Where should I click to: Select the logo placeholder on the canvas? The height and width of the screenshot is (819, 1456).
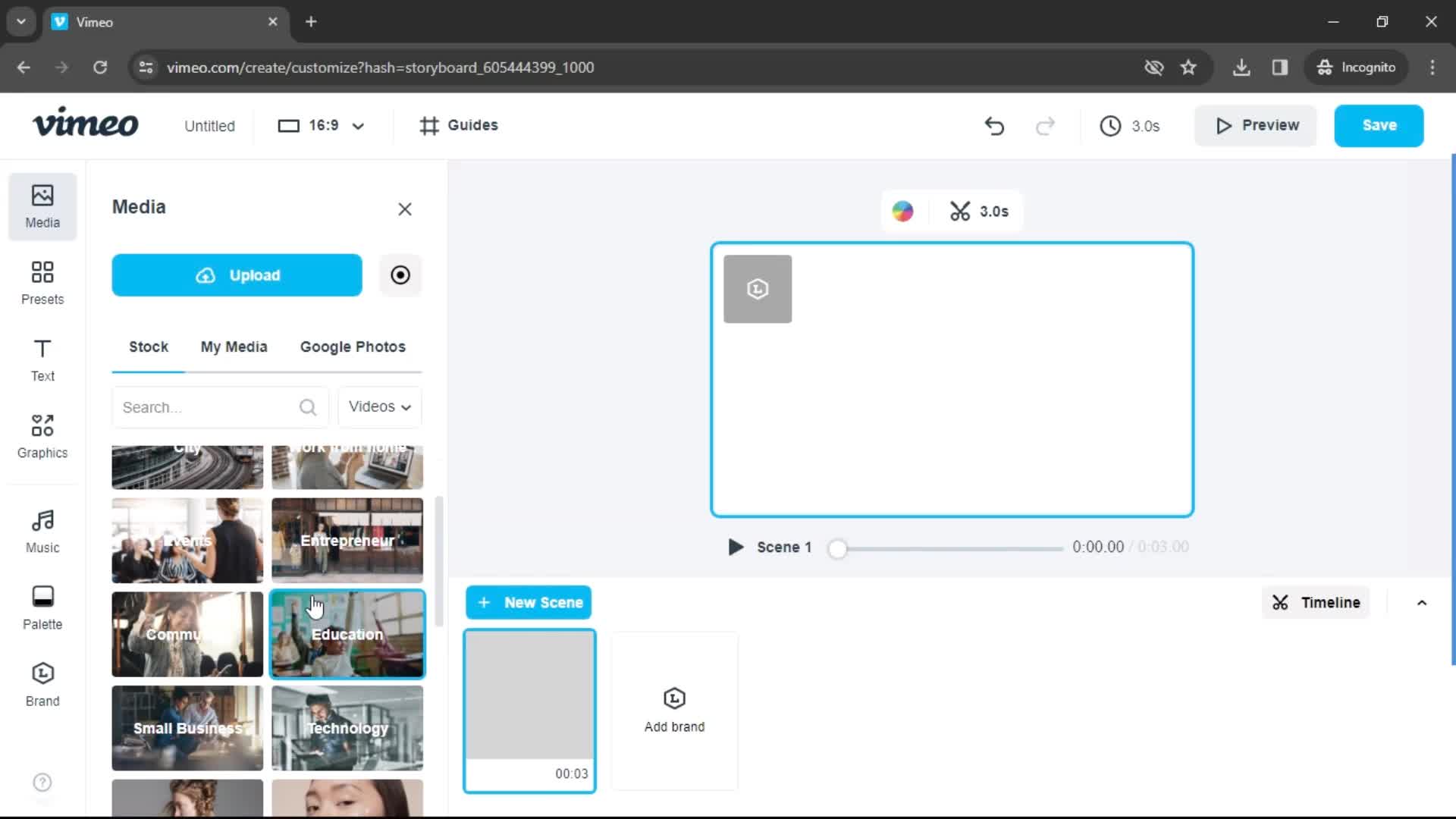tap(758, 289)
